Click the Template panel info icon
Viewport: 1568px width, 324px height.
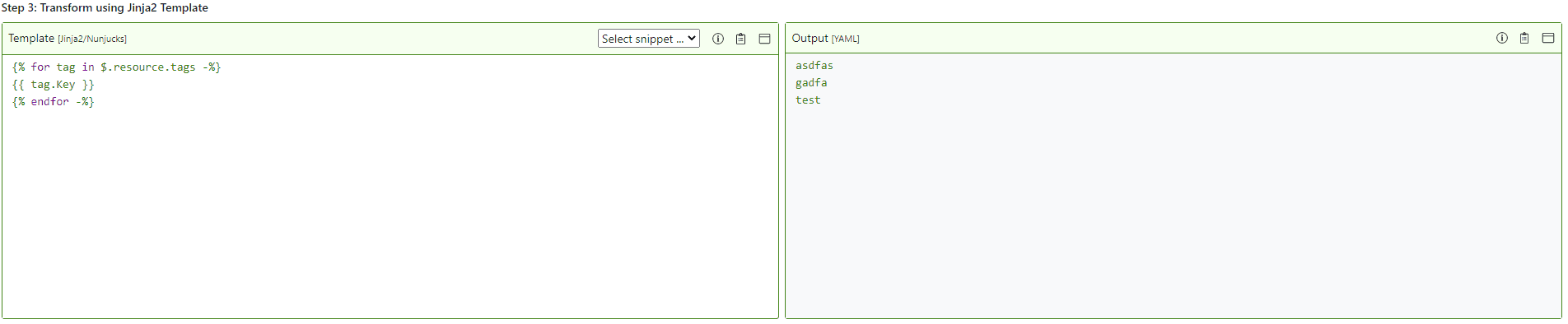(x=718, y=39)
